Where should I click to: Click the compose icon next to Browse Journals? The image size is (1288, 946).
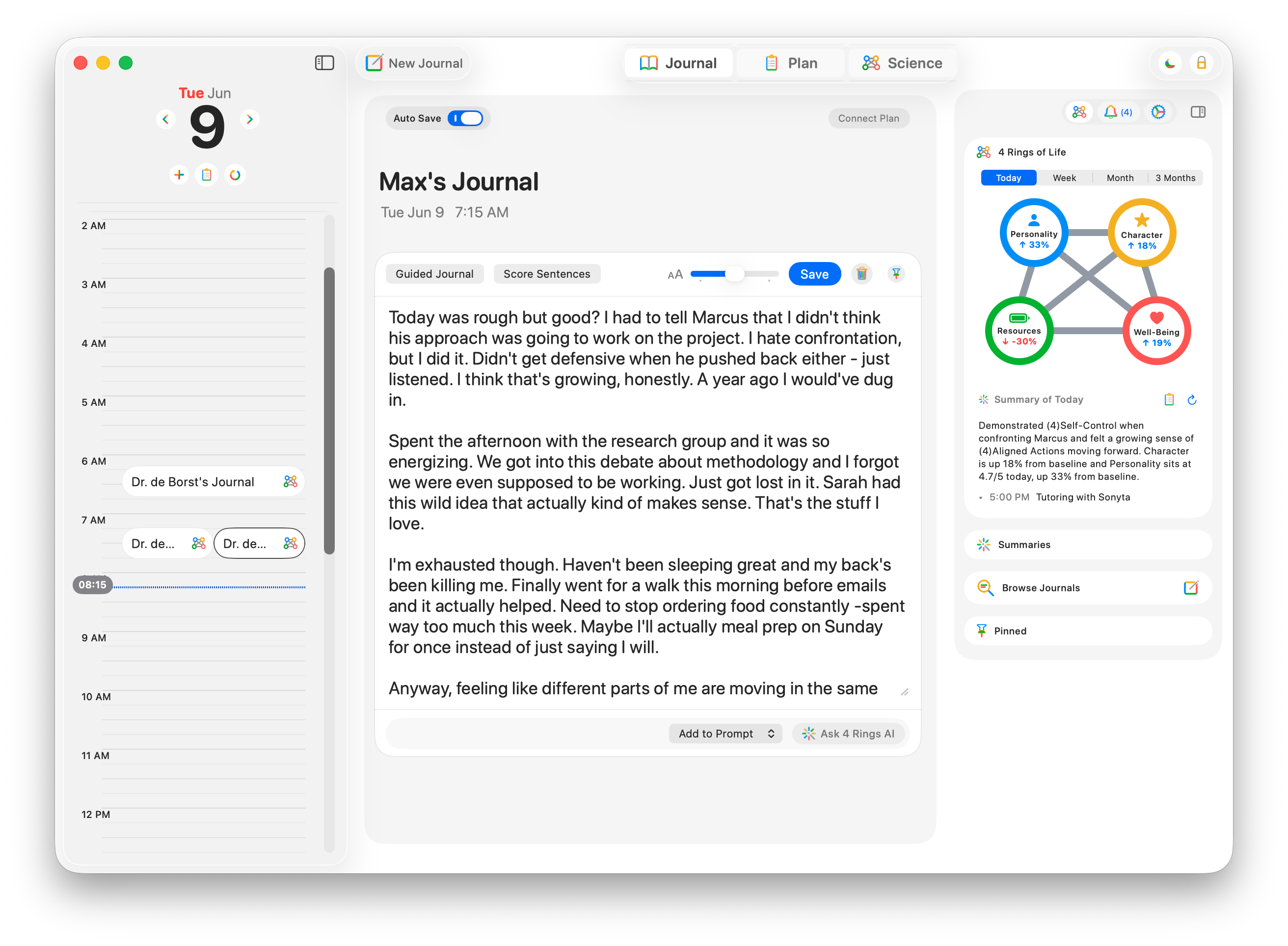[1191, 587]
